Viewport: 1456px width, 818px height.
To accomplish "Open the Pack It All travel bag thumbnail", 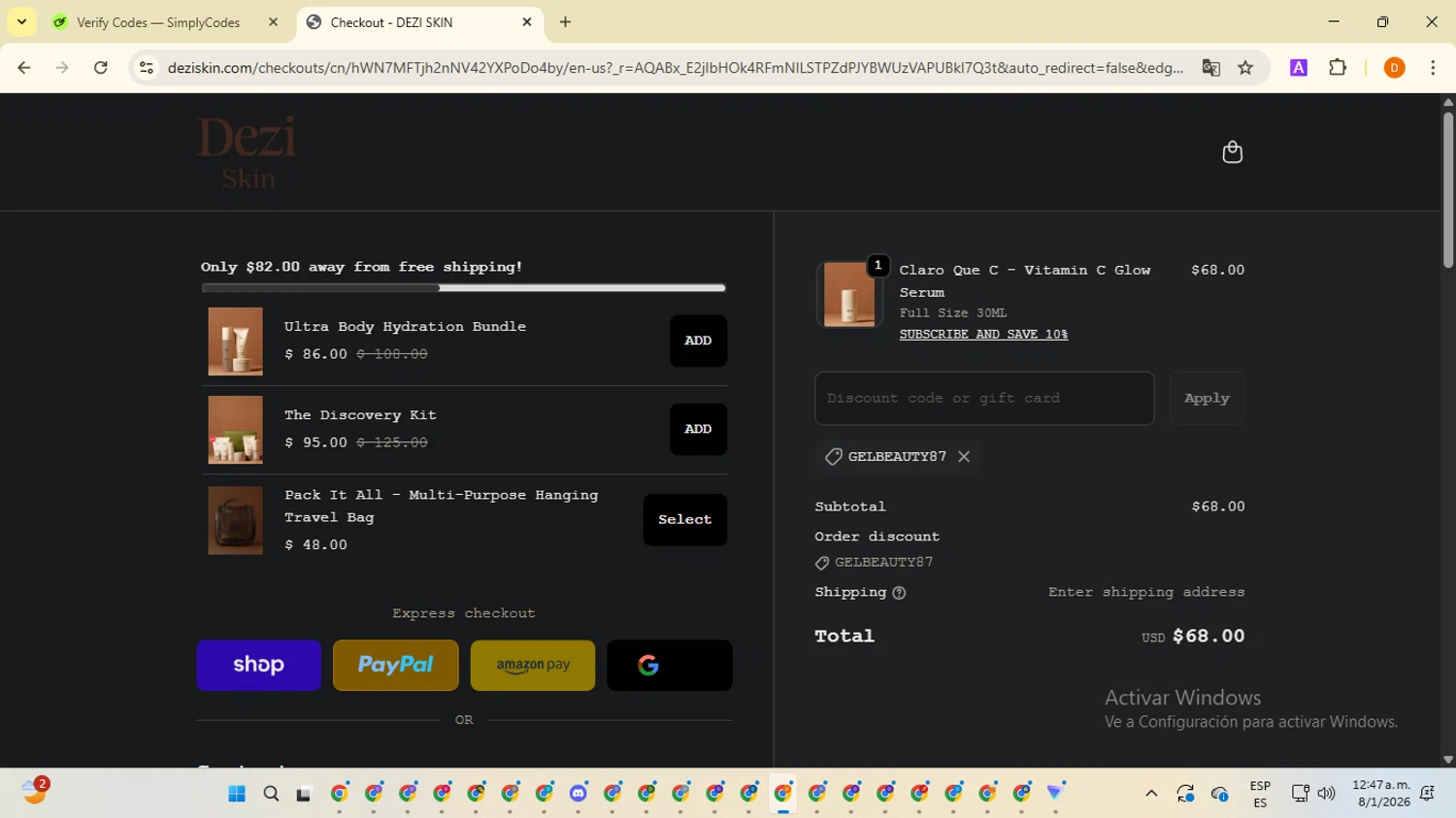I will [x=235, y=520].
